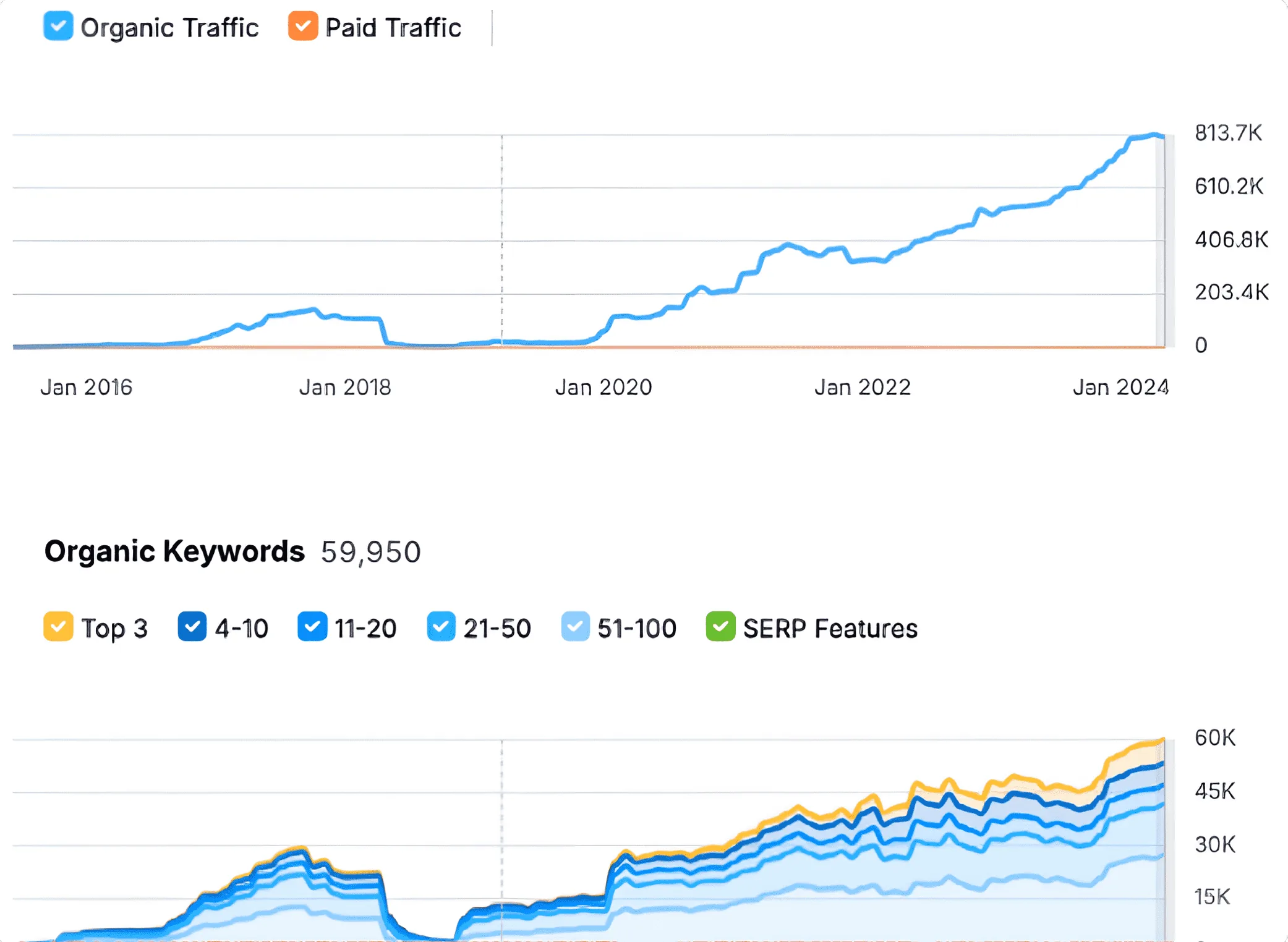
Task: Click the 45K keywords axis value
Action: click(x=1215, y=791)
